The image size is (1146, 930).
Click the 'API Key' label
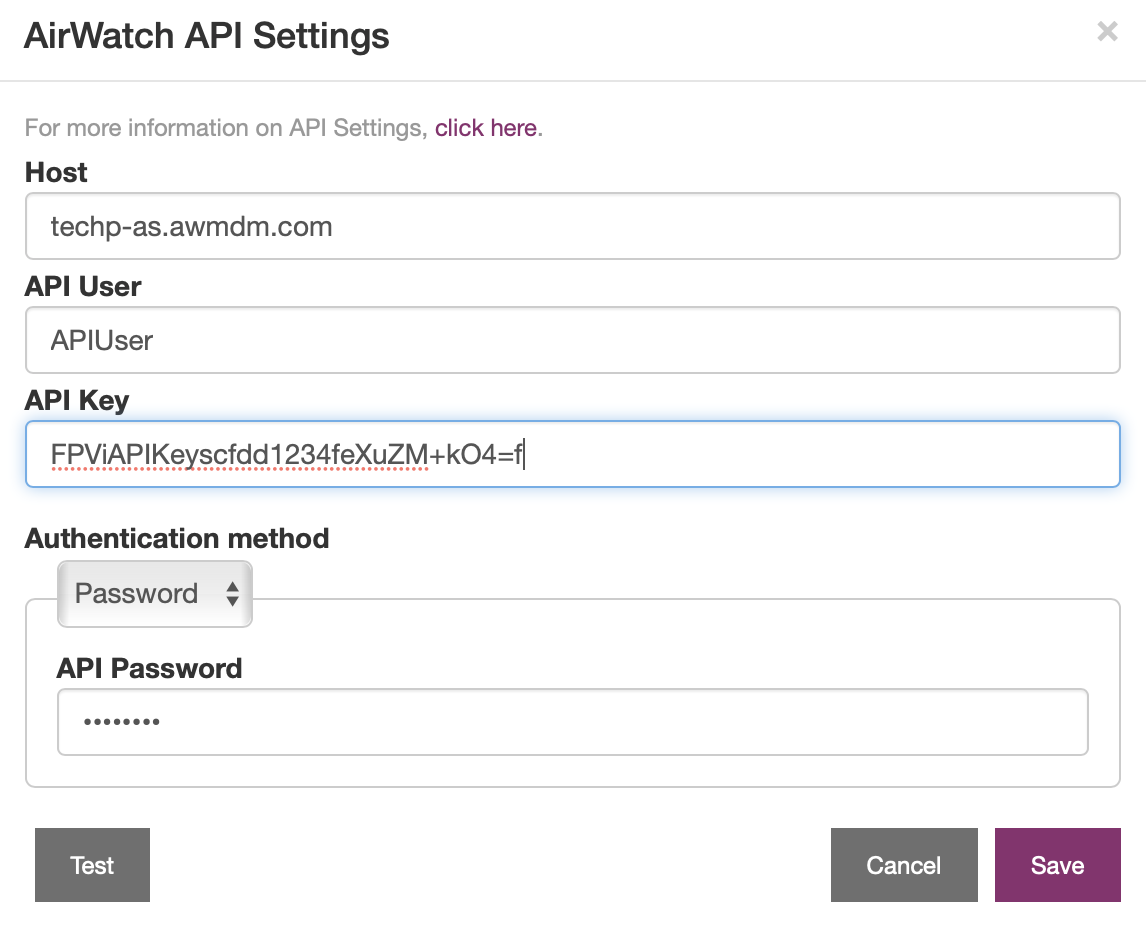pos(77,401)
